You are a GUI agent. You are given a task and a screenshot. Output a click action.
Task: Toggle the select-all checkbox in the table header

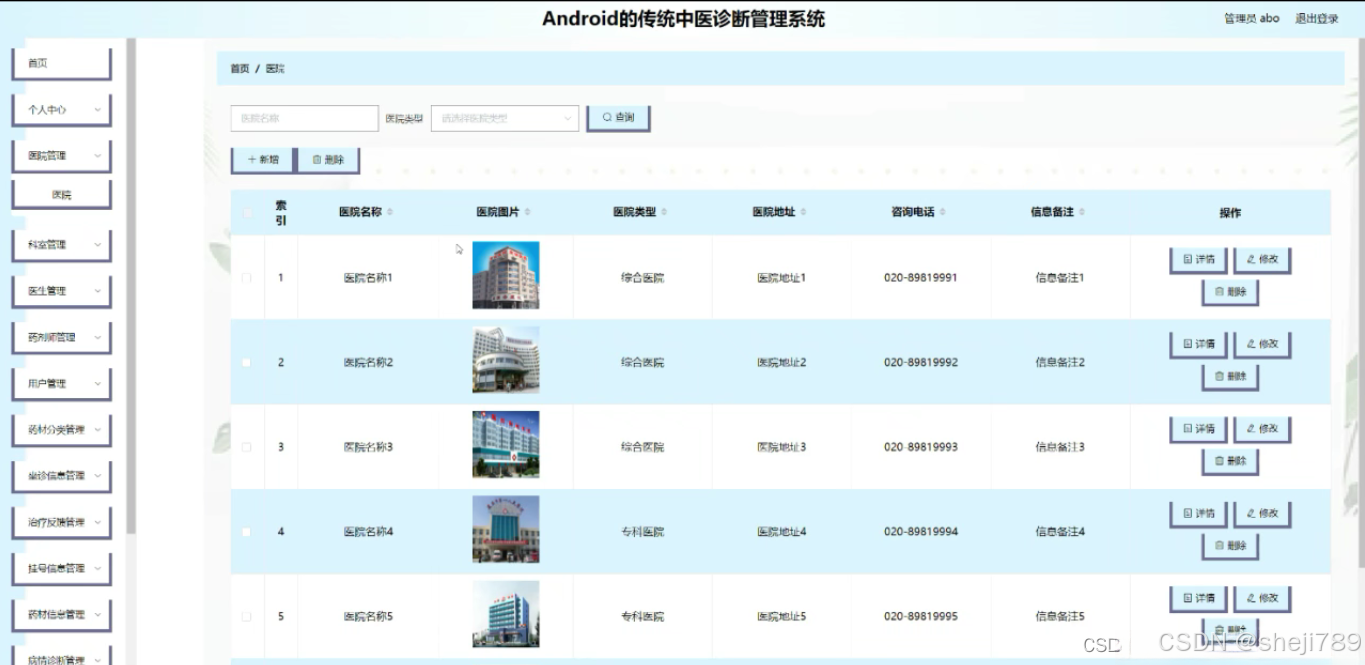pos(247,211)
